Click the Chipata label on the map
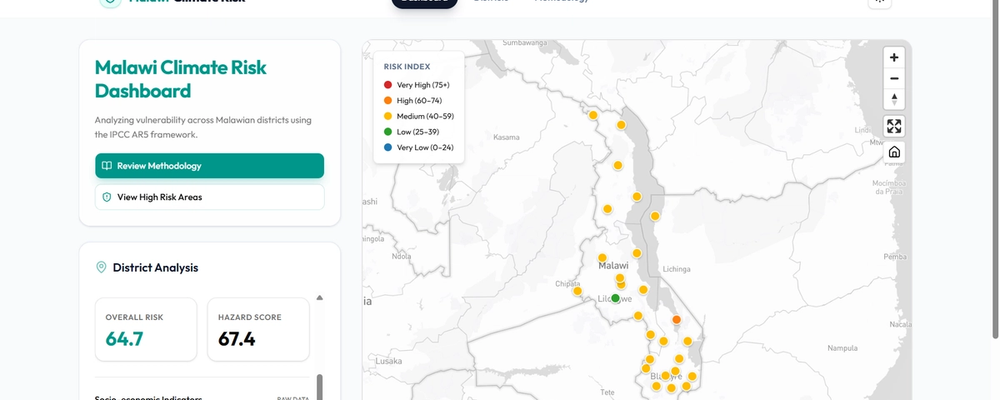Screen dimensions: 1000x400 tap(570, 283)
